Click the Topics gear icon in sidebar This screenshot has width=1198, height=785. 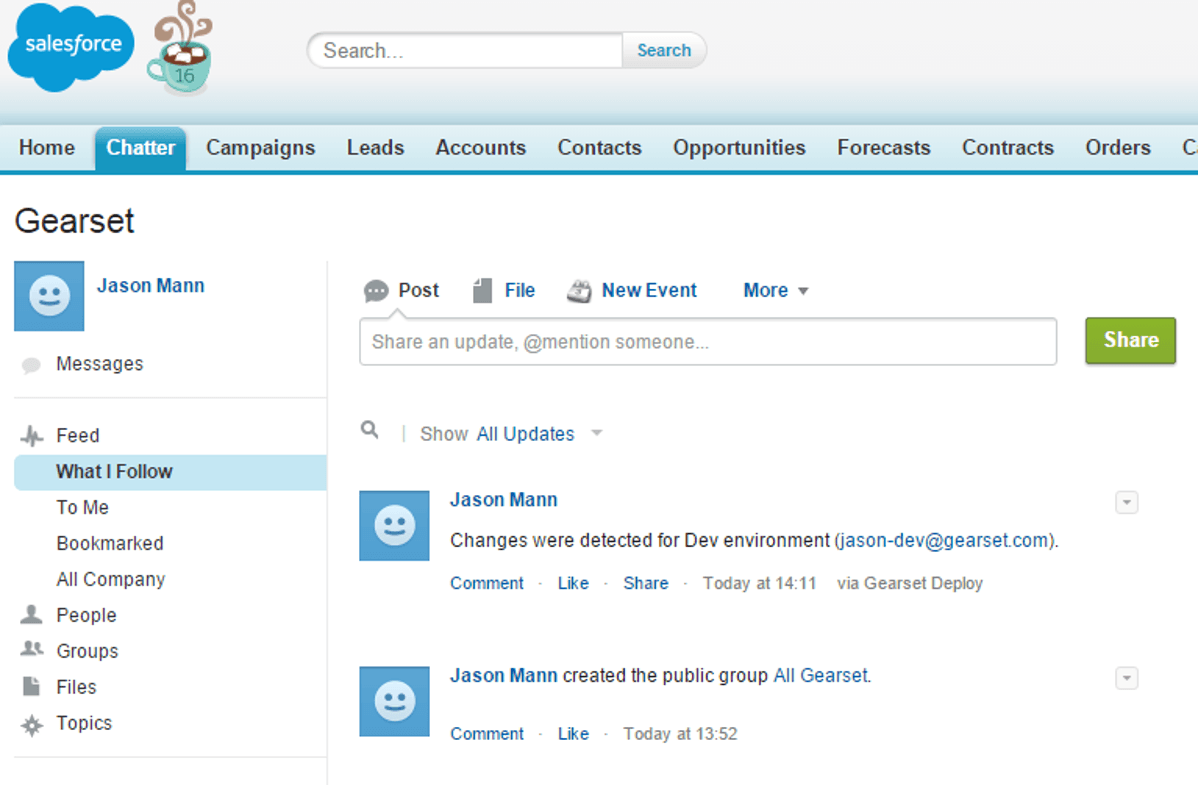[x=32, y=724]
